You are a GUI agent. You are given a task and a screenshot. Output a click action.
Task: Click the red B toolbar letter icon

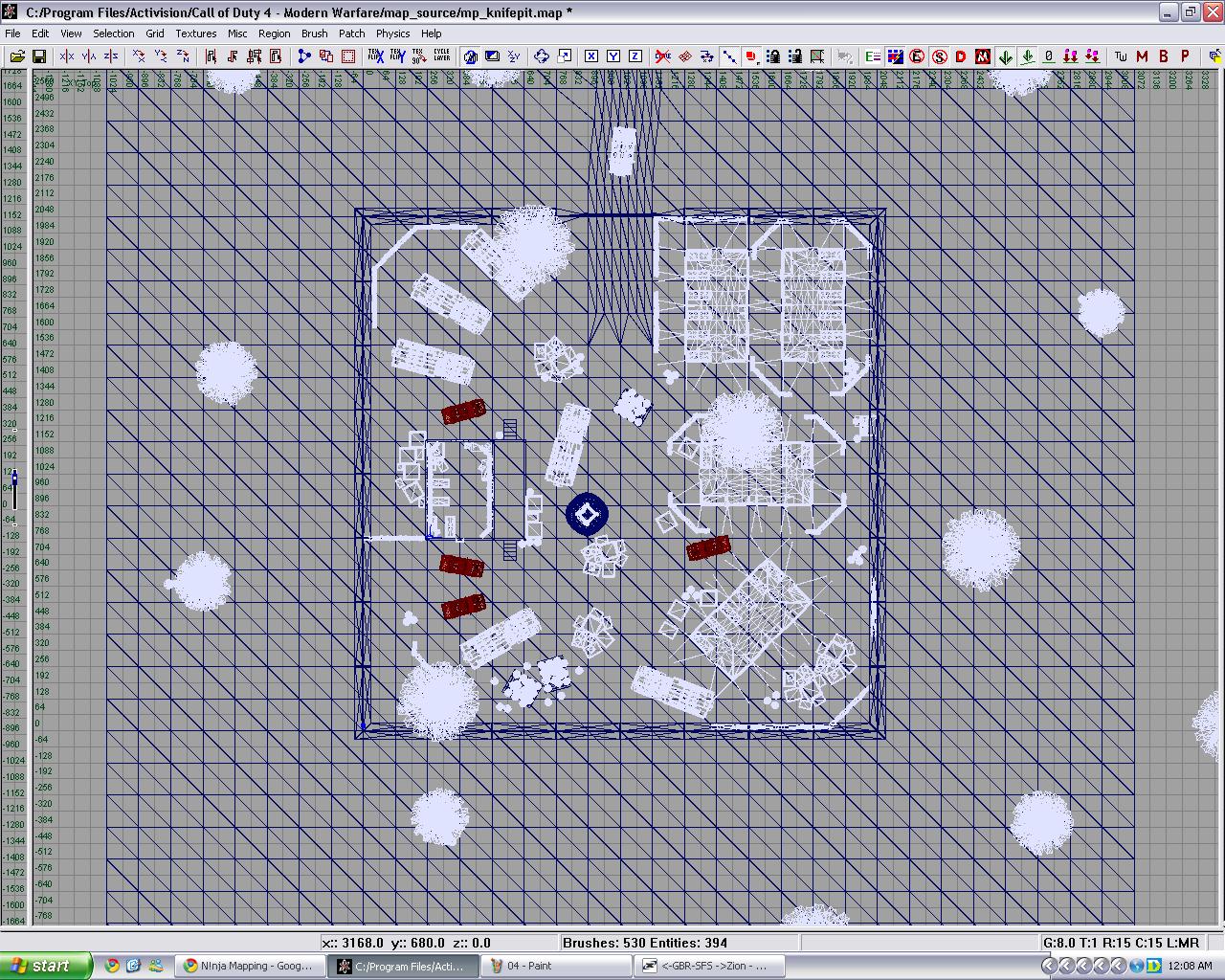pyautogui.click(x=1164, y=56)
